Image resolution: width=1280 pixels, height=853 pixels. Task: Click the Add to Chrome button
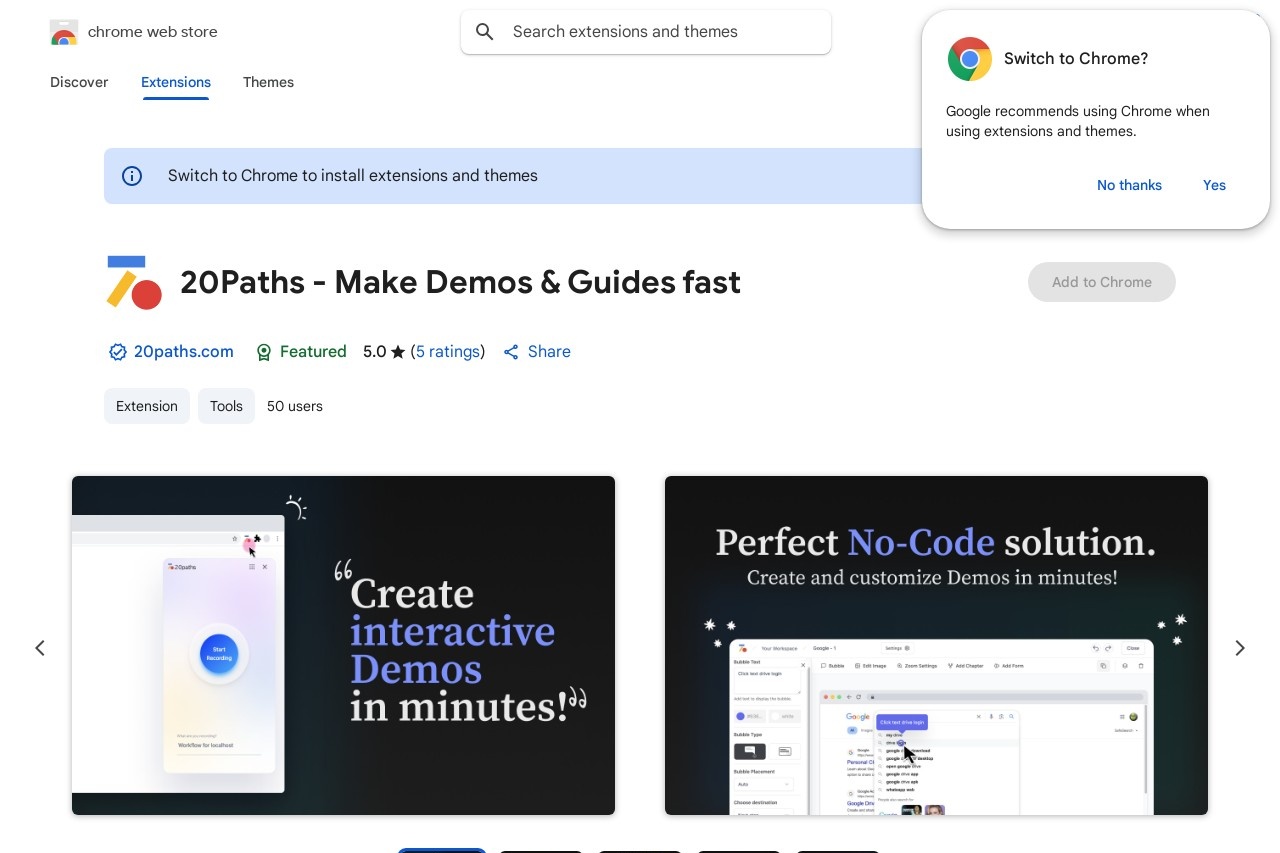coord(1102,282)
